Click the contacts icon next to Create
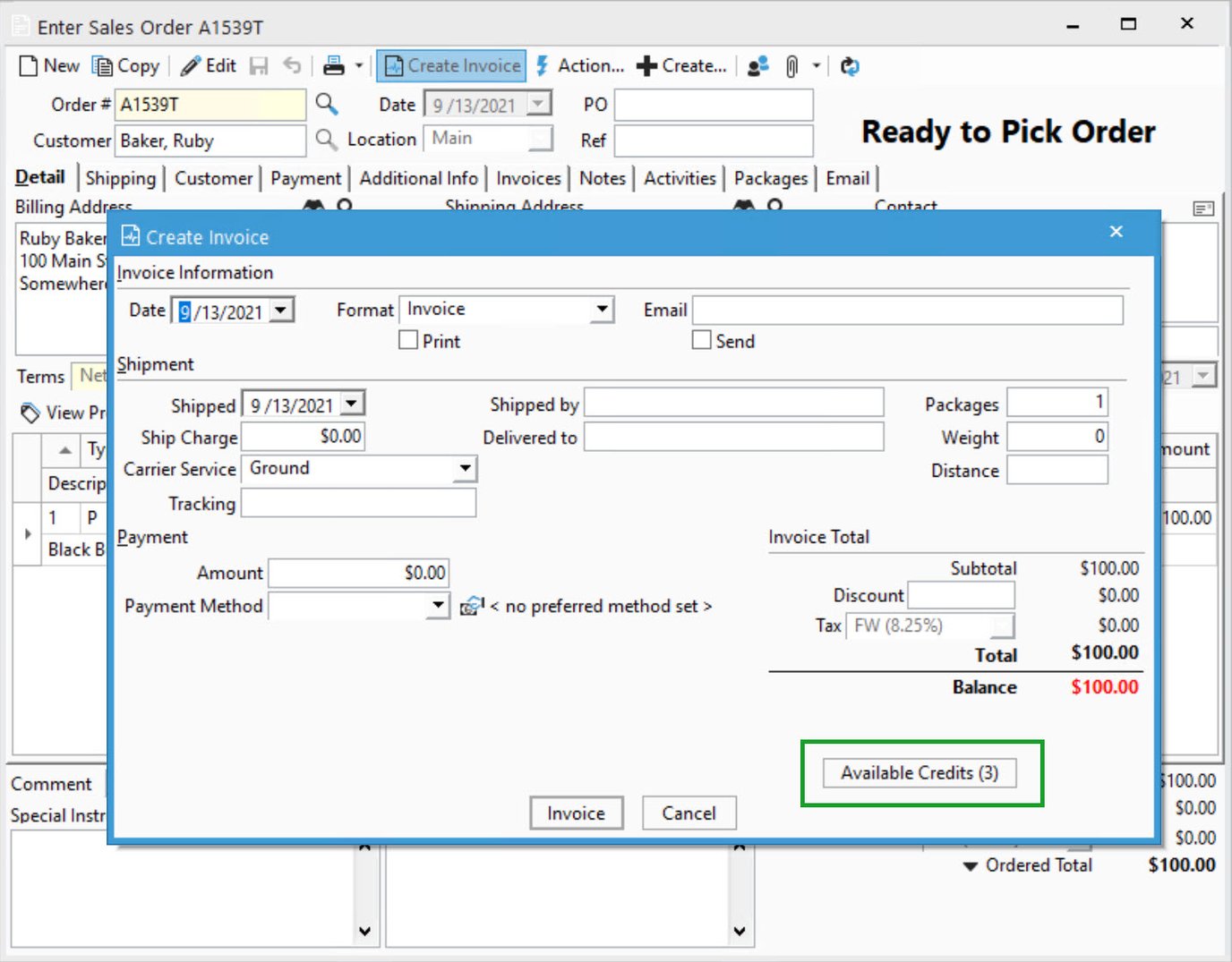 [x=757, y=65]
